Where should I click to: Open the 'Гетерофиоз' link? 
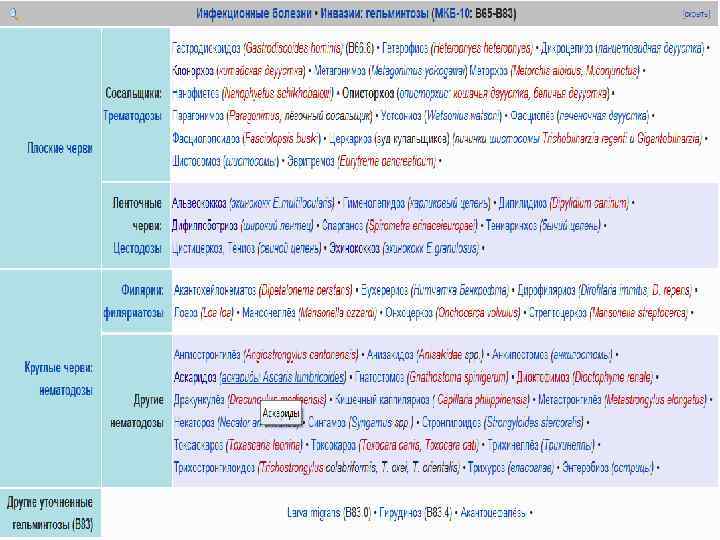pos(405,48)
